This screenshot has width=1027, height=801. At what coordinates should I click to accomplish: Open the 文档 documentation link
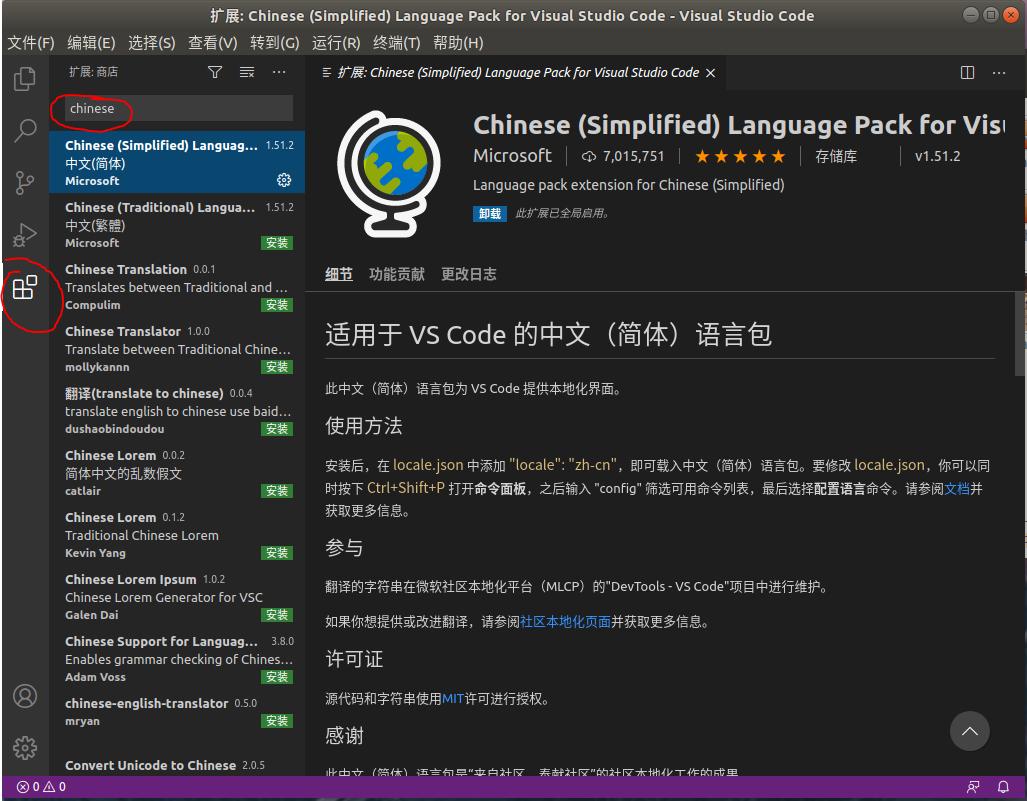coord(957,489)
